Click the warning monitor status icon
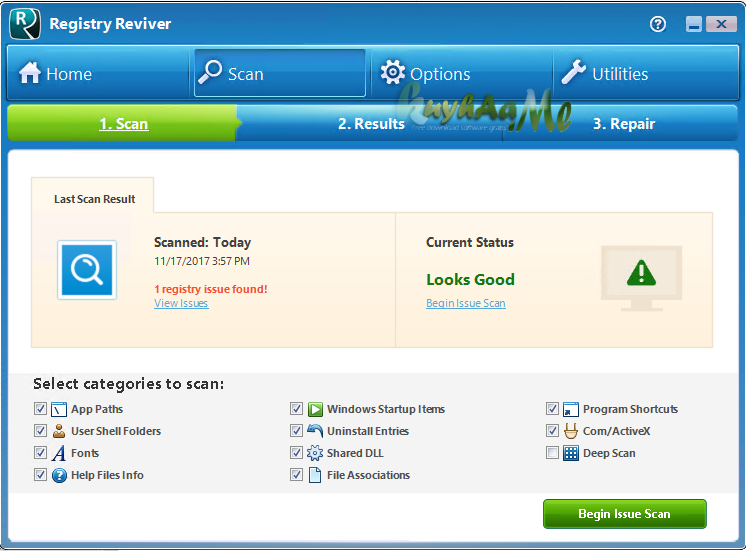Screen dimensions: 746x551 [641, 278]
